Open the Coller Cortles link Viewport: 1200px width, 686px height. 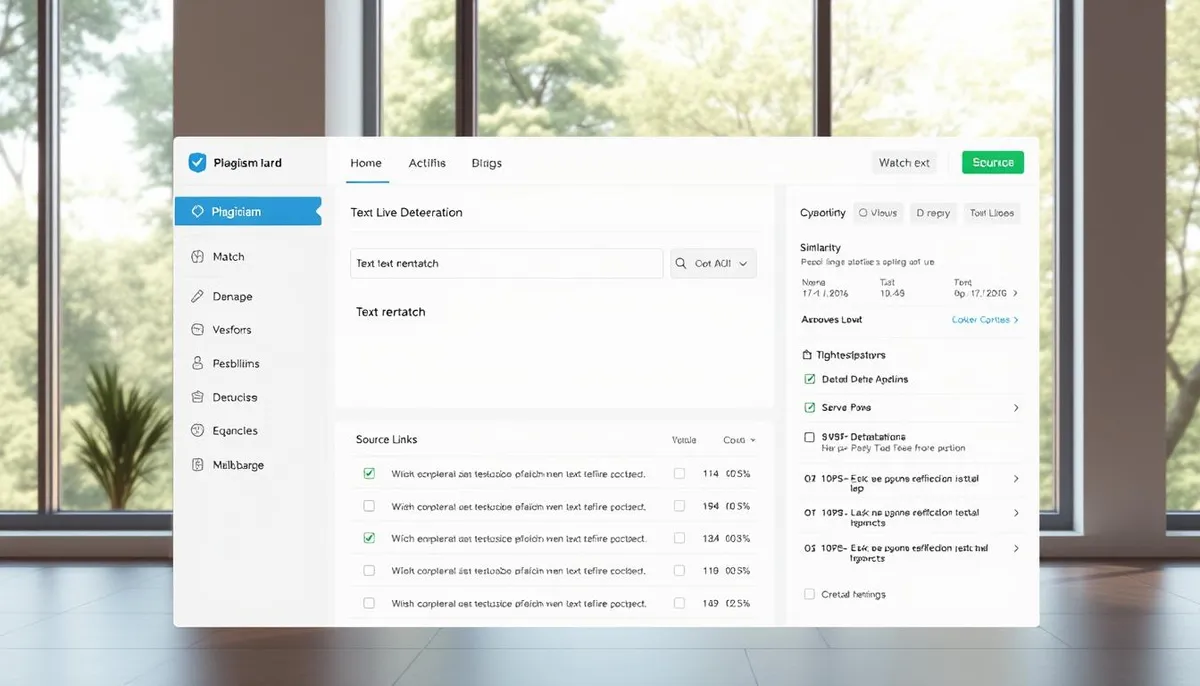985,320
